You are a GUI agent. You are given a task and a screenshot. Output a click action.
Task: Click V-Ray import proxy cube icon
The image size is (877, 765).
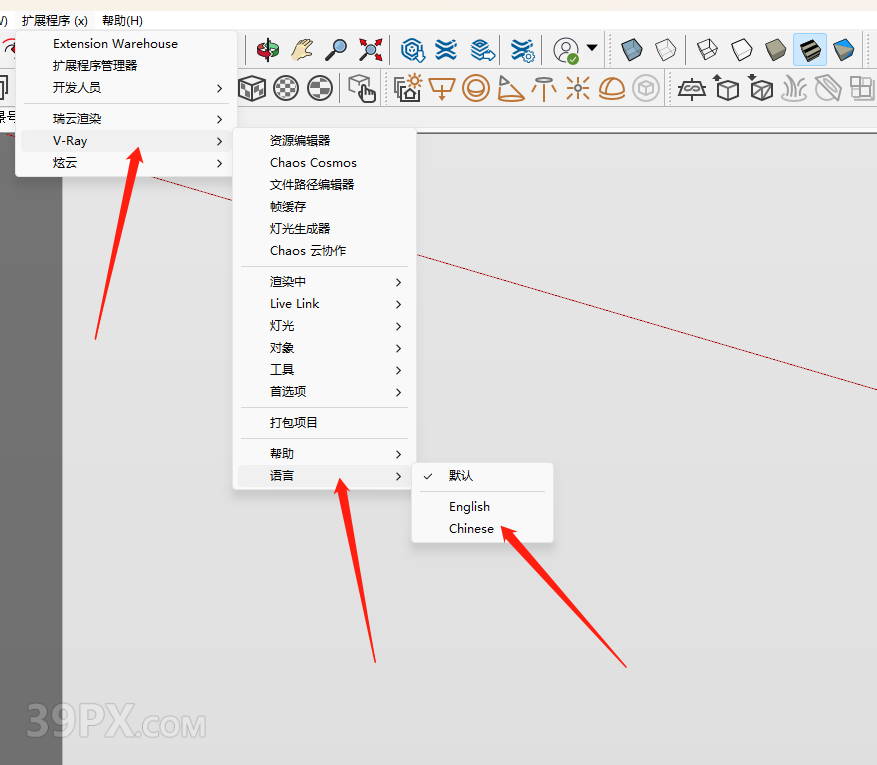[x=760, y=88]
